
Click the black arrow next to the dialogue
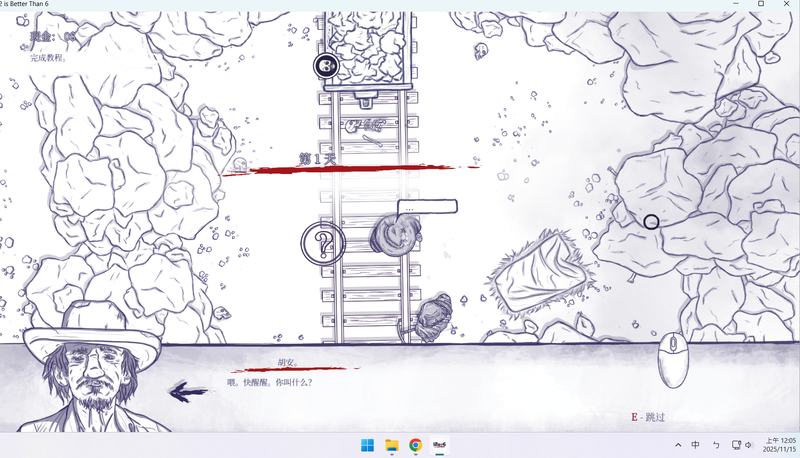click(188, 392)
